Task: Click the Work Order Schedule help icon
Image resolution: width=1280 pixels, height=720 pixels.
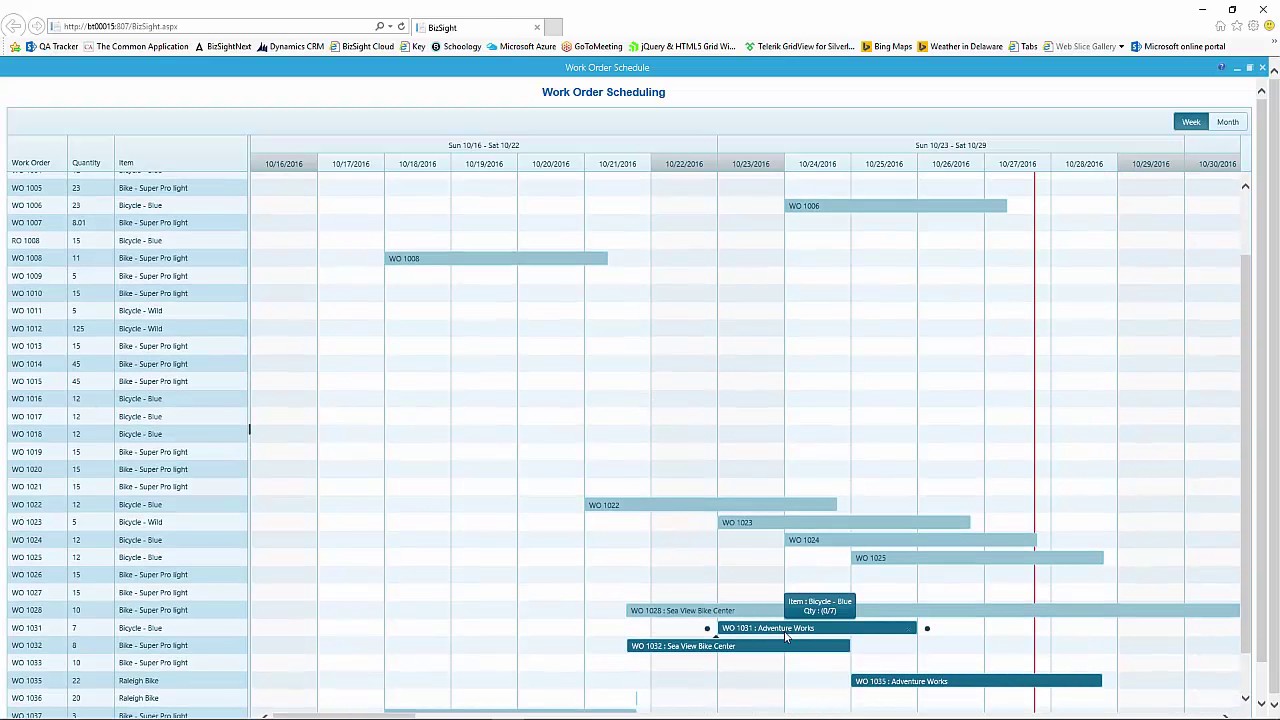Action: 1221,67
